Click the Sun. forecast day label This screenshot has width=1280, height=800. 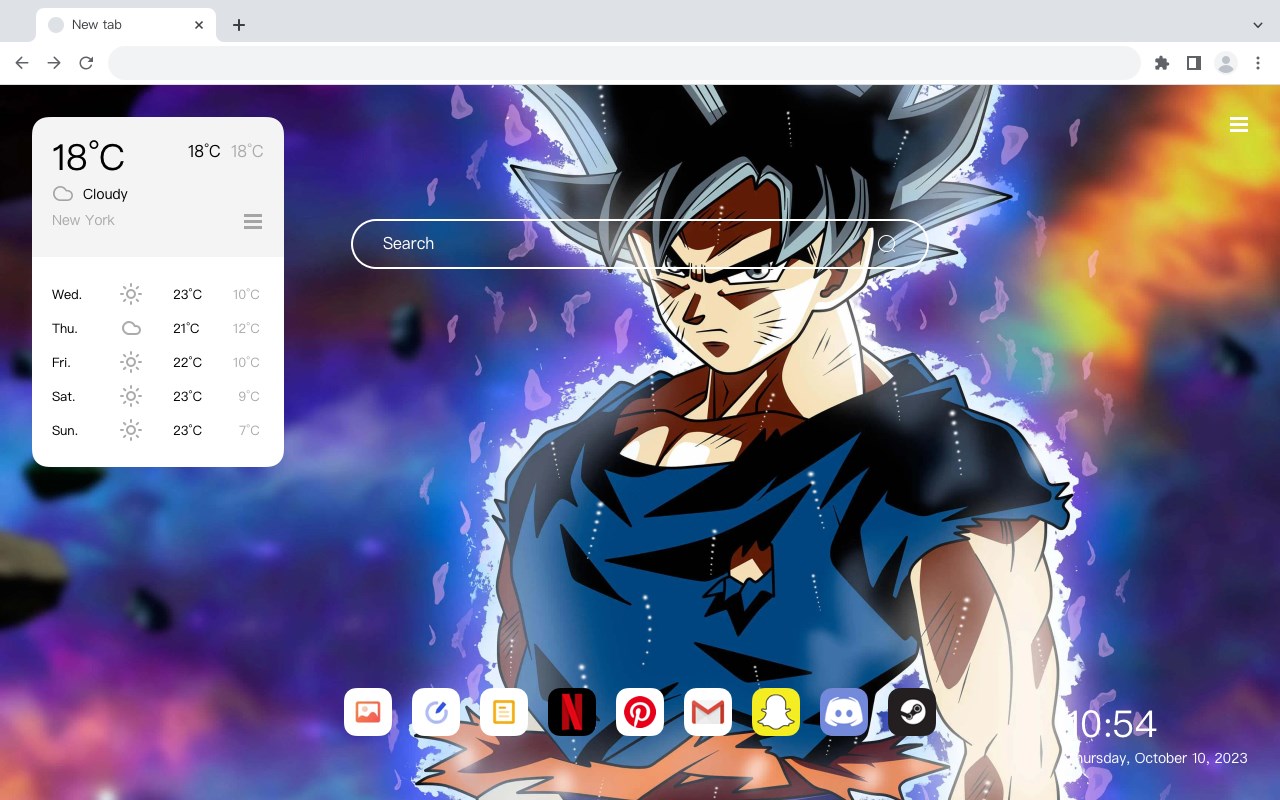[x=65, y=430]
